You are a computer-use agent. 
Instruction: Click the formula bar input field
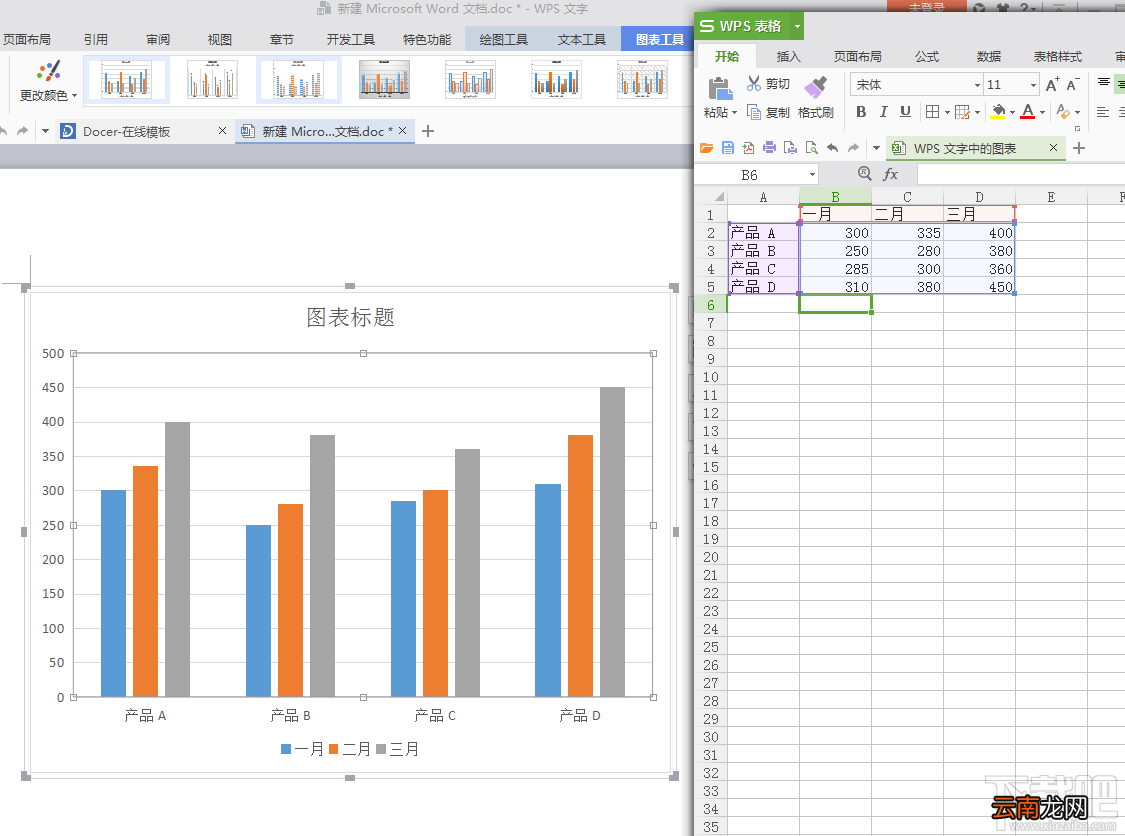(1020, 174)
